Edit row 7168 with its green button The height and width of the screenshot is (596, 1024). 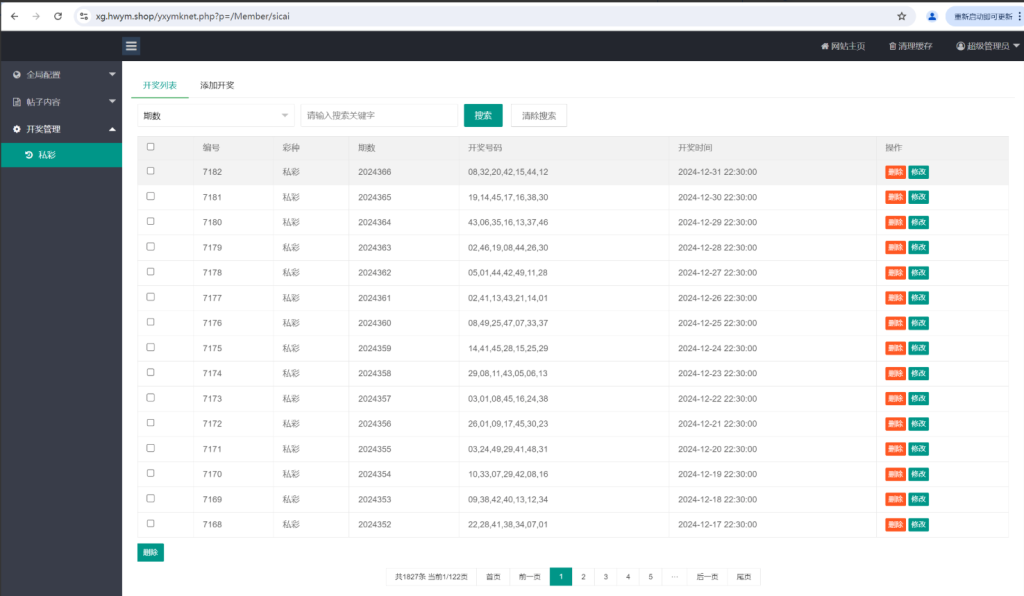[x=918, y=525]
